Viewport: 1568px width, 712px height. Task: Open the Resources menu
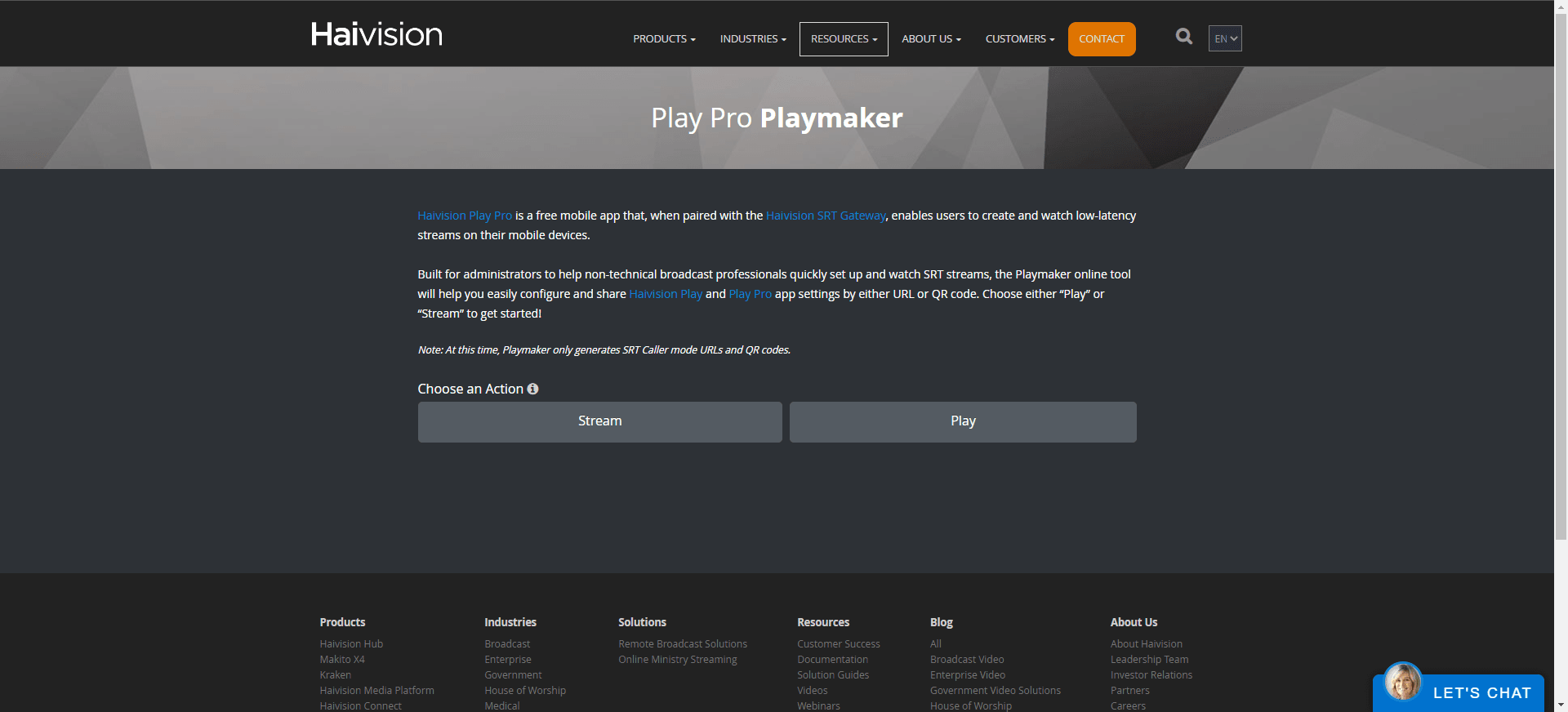[843, 39]
